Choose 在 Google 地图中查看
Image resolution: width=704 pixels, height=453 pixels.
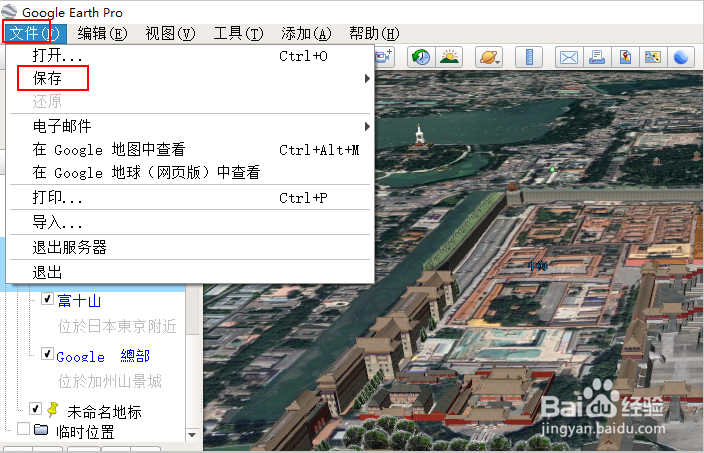click(190, 150)
